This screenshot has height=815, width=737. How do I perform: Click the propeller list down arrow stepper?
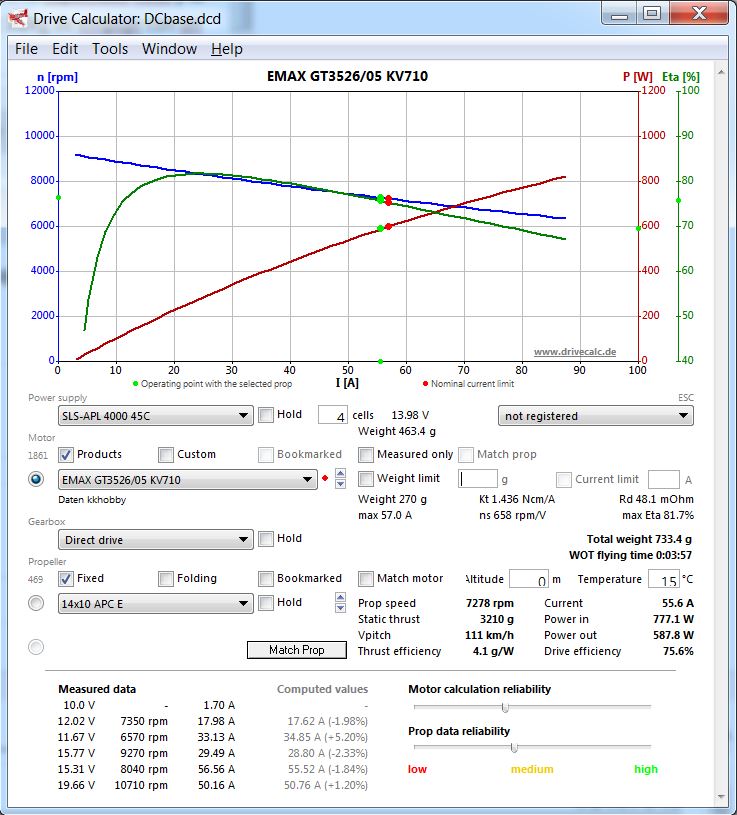[x=340, y=608]
